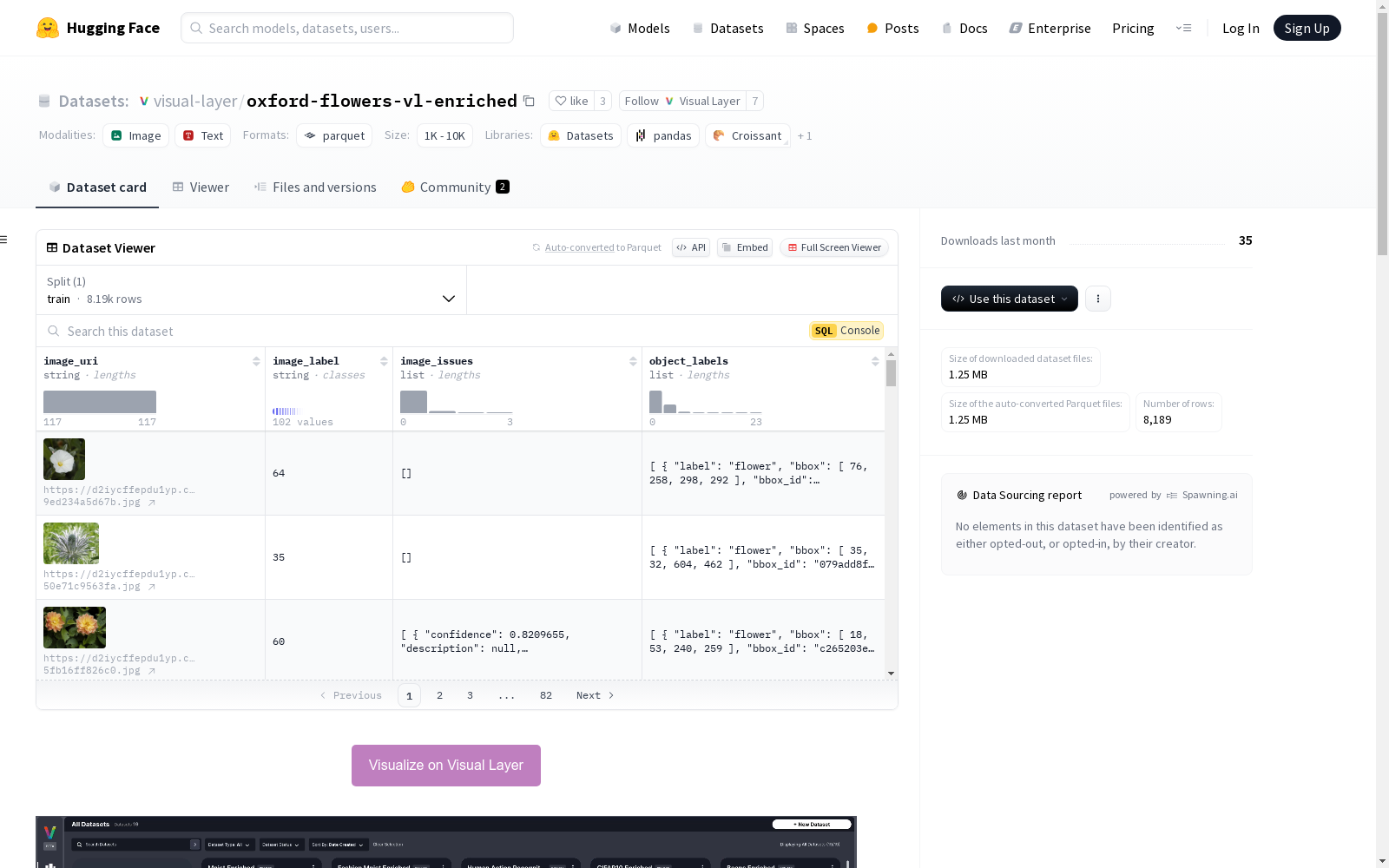Click the Image modality tag
The image size is (1389, 868).
(136, 135)
